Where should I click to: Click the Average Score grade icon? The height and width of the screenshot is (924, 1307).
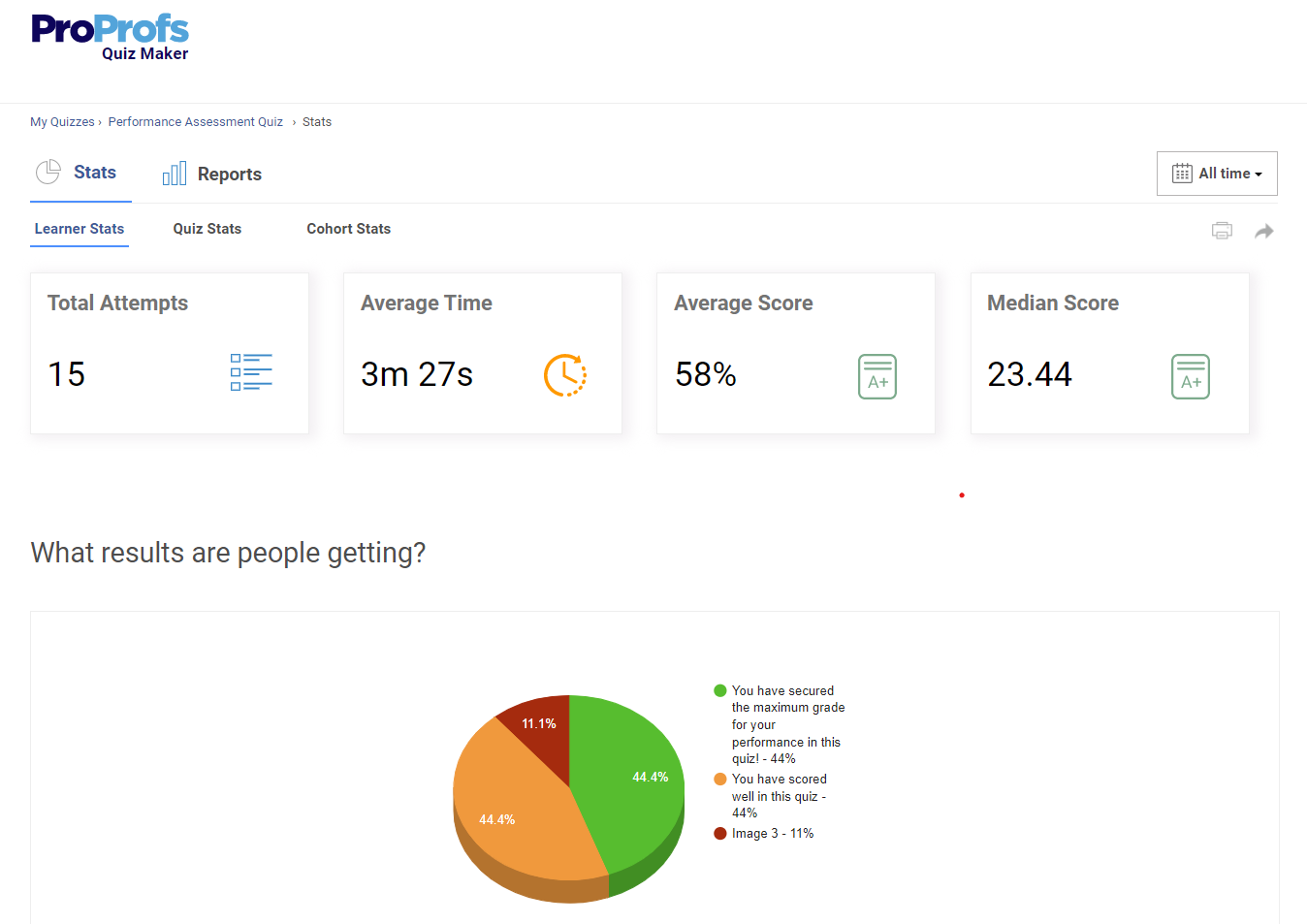877,377
